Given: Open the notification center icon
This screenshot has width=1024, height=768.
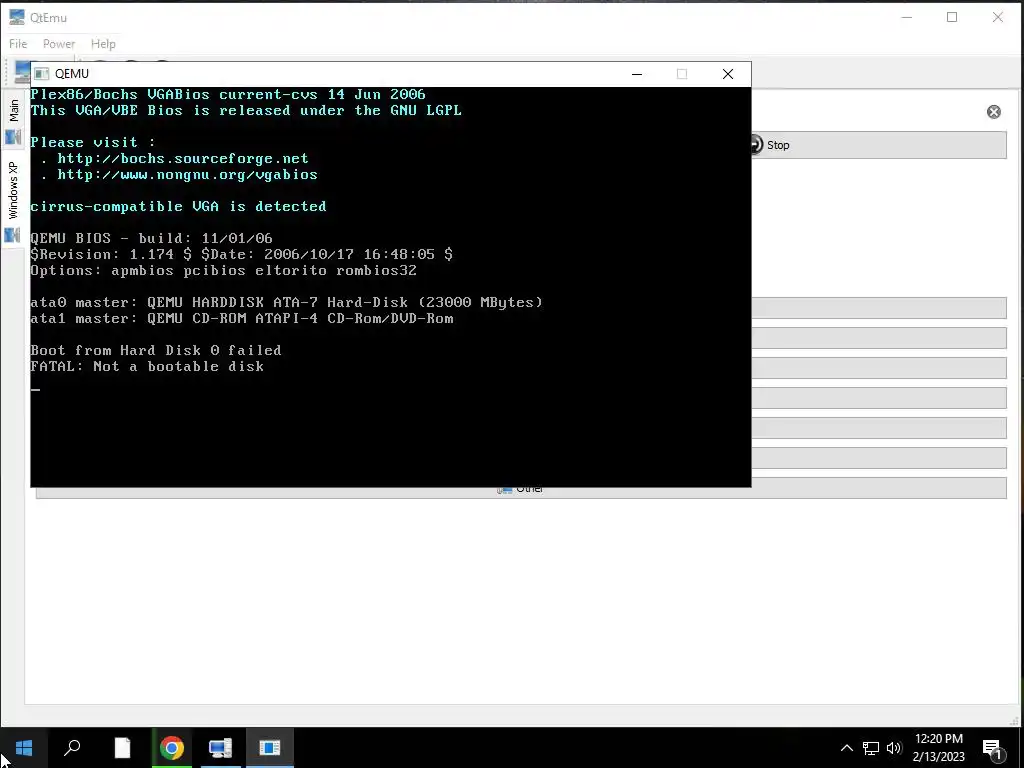Looking at the screenshot, I should (993, 748).
